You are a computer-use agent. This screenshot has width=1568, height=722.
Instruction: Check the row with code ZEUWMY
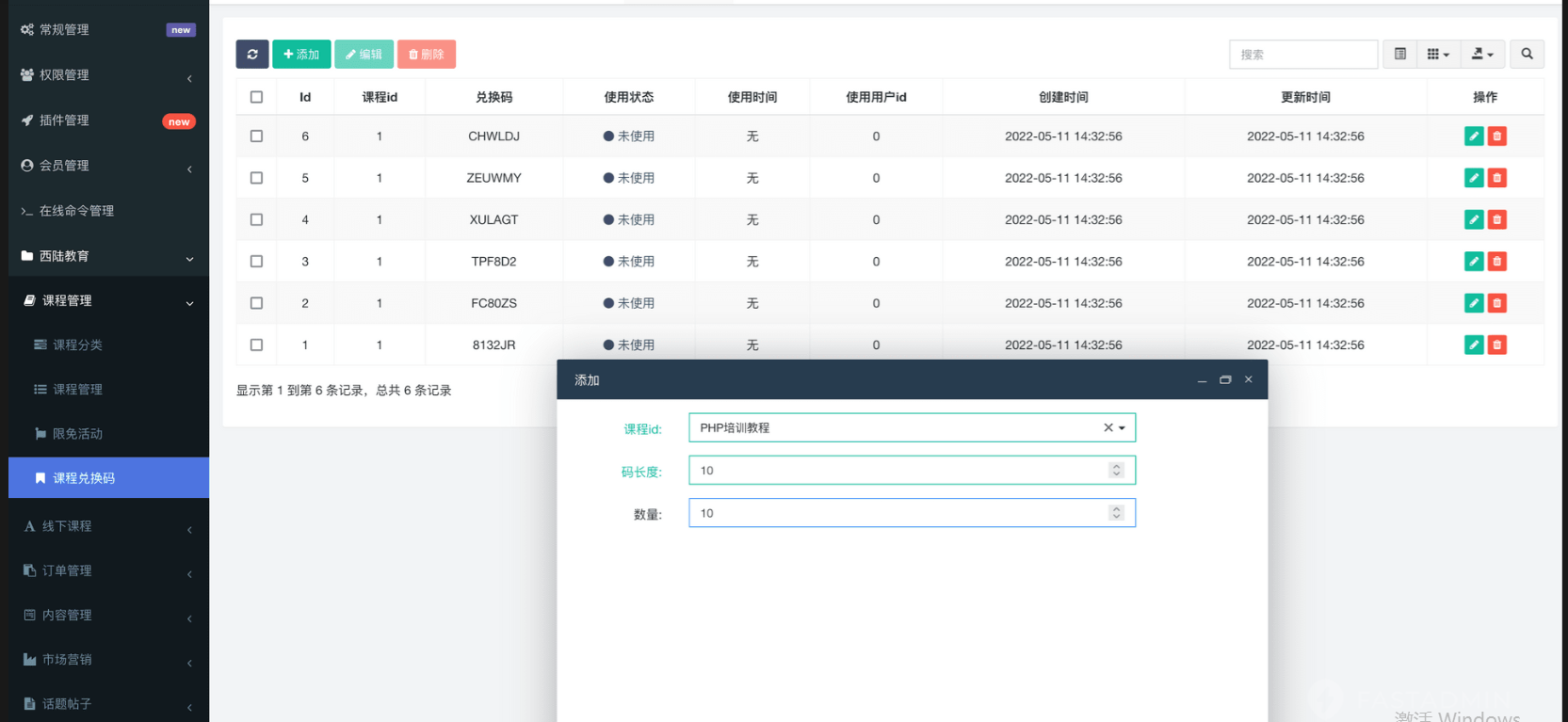pos(256,178)
